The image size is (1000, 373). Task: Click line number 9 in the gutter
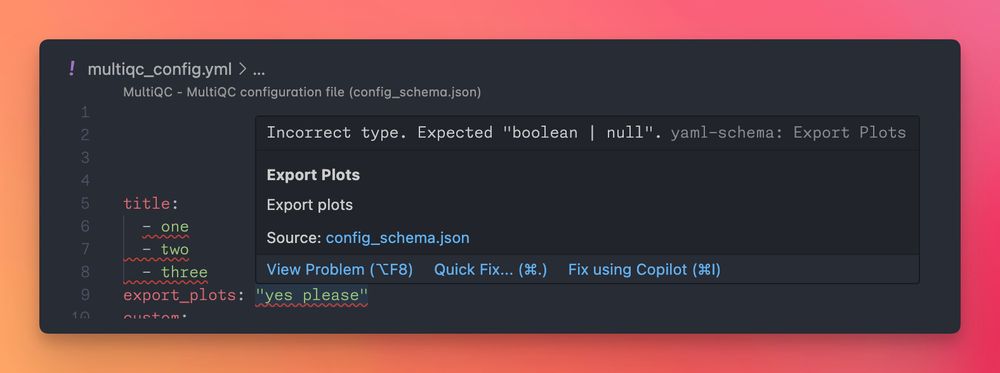tap(85, 295)
